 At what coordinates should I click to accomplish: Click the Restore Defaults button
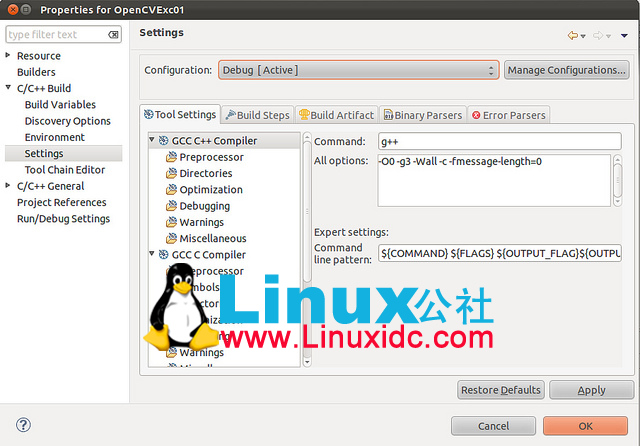click(x=501, y=390)
